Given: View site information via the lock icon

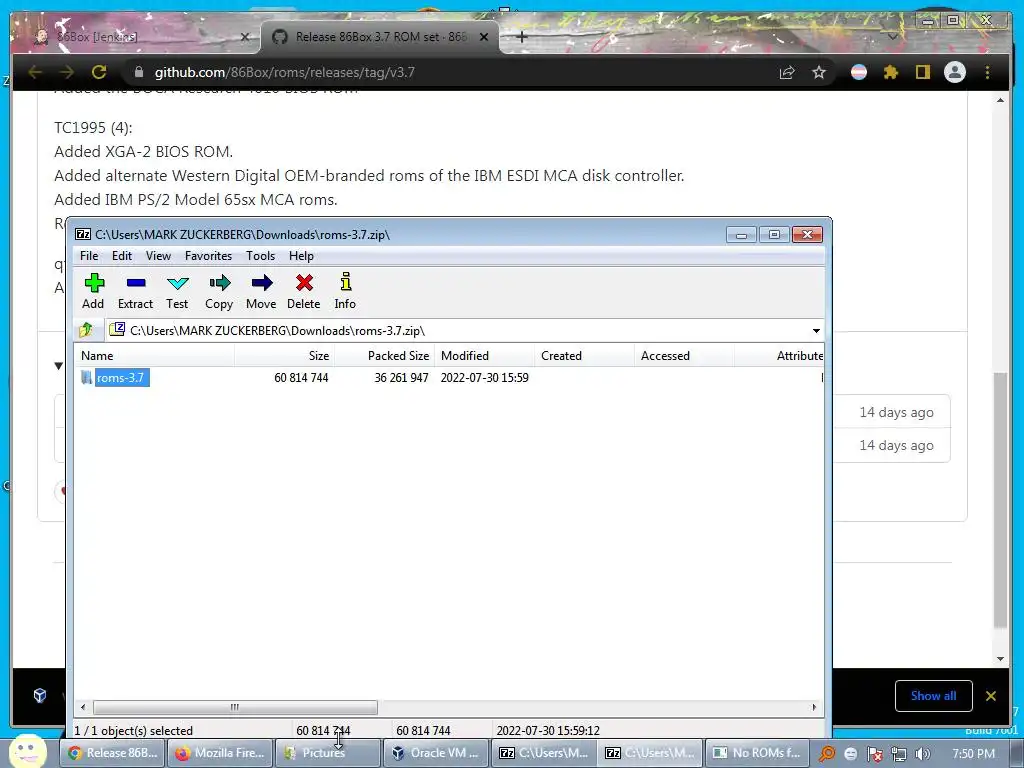Looking at the screenshot, I should (138, 72).
